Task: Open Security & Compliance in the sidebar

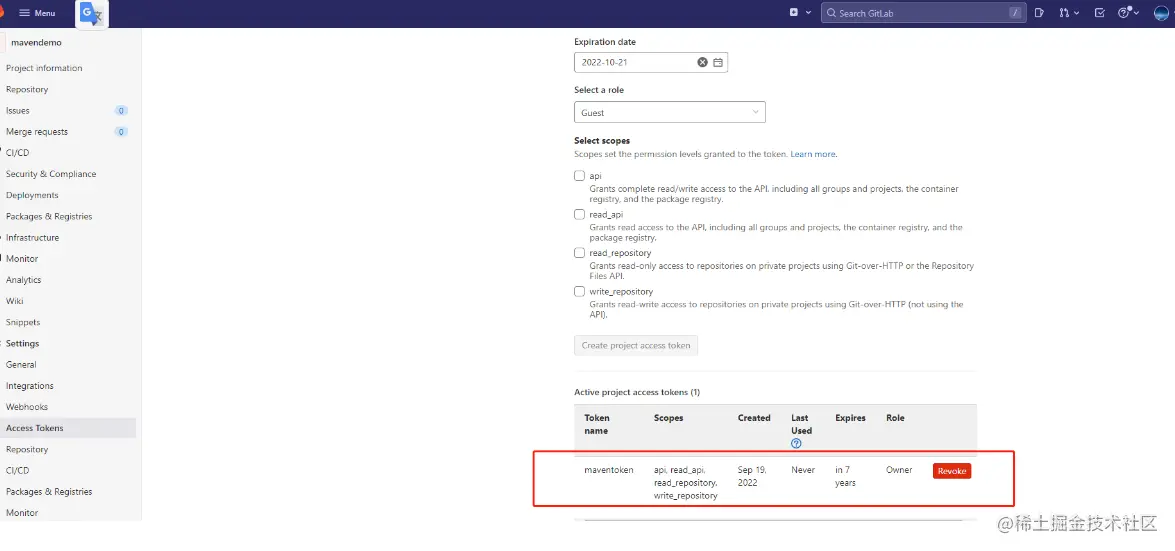Action: pos(51,174)
